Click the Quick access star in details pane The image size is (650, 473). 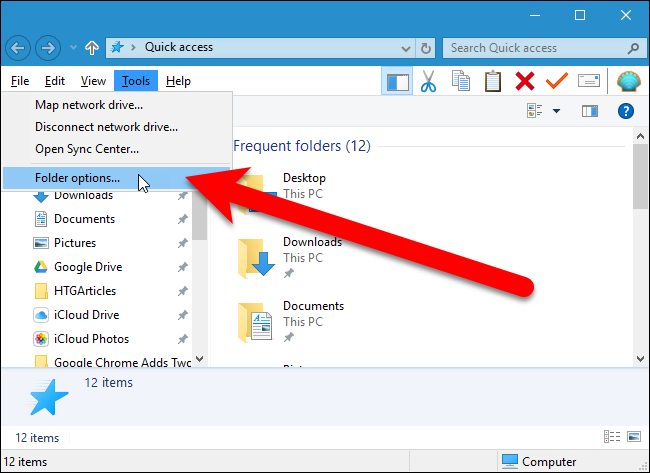point(48,397)
